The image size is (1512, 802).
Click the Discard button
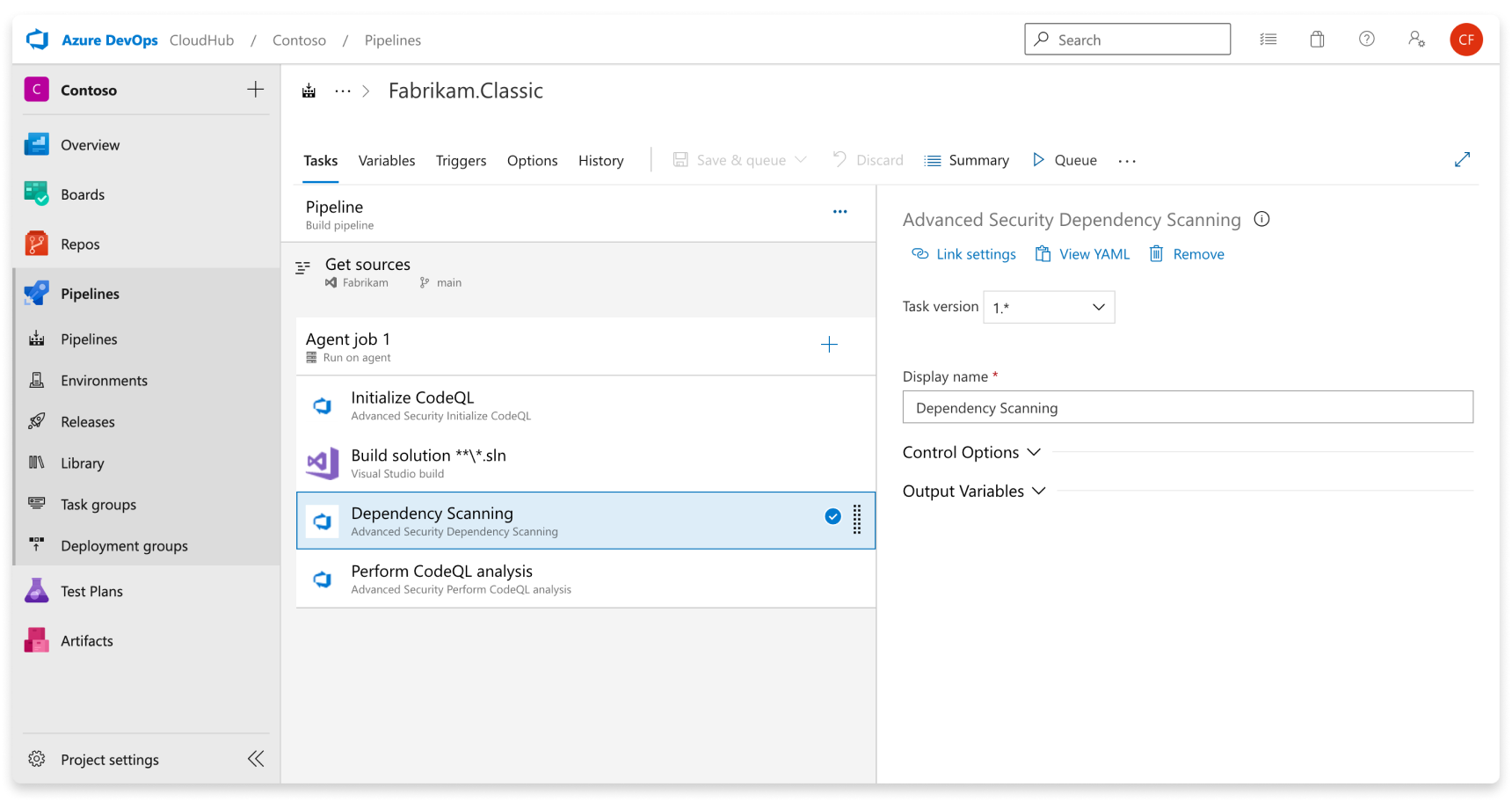(868, 160)
